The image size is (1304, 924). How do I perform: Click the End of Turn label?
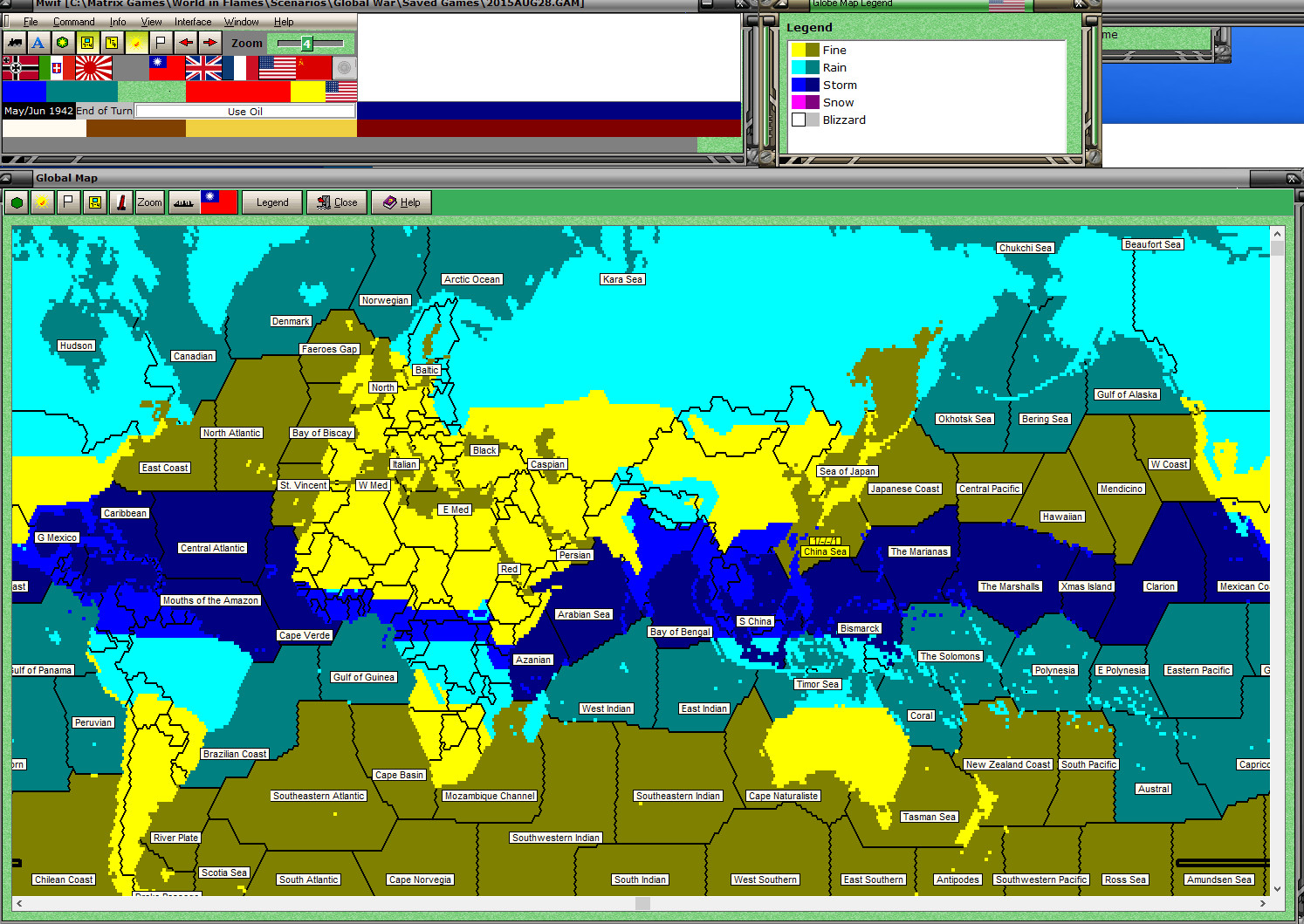(105, 111)
